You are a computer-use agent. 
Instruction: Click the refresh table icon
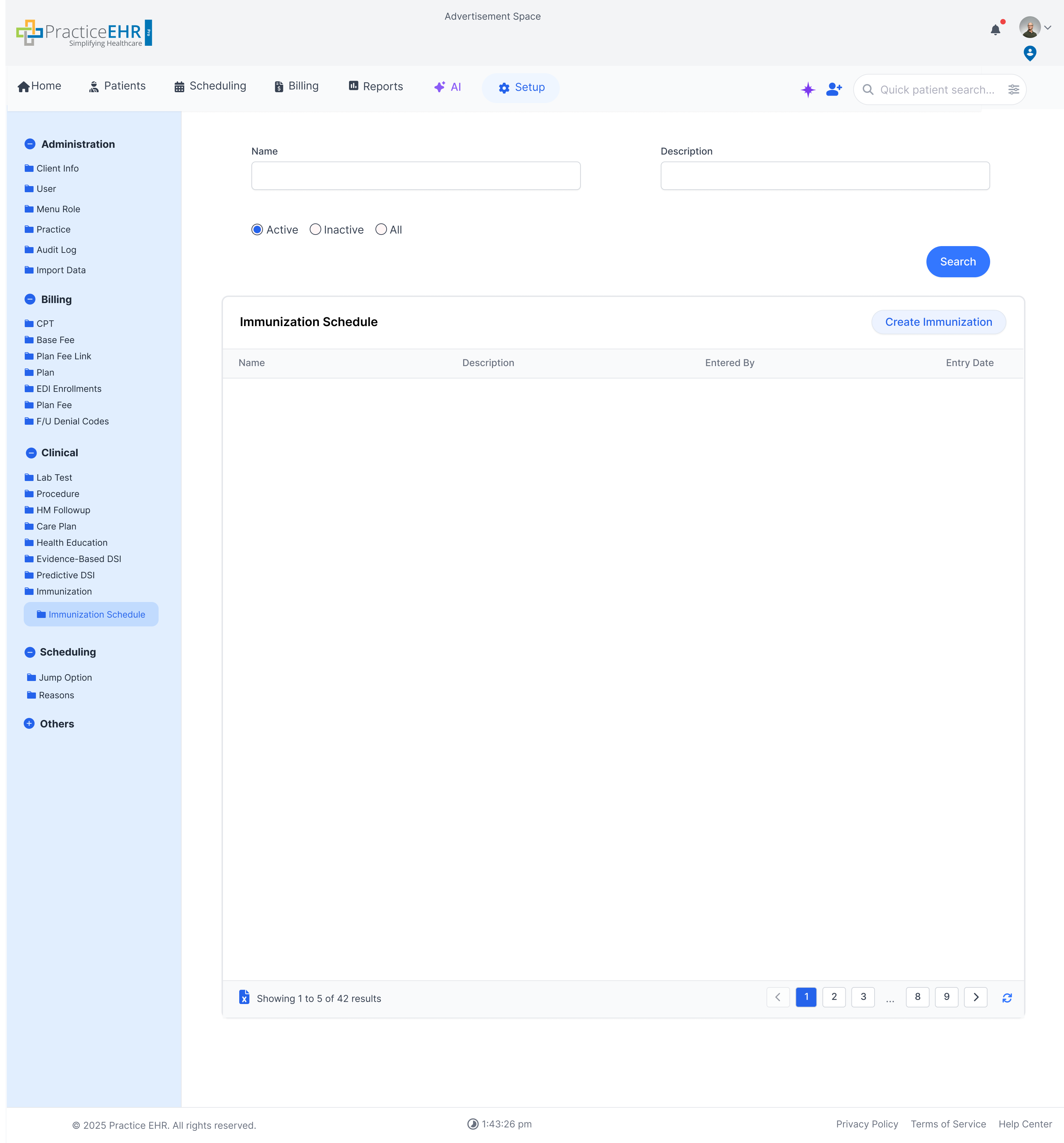click(1006, 998)
